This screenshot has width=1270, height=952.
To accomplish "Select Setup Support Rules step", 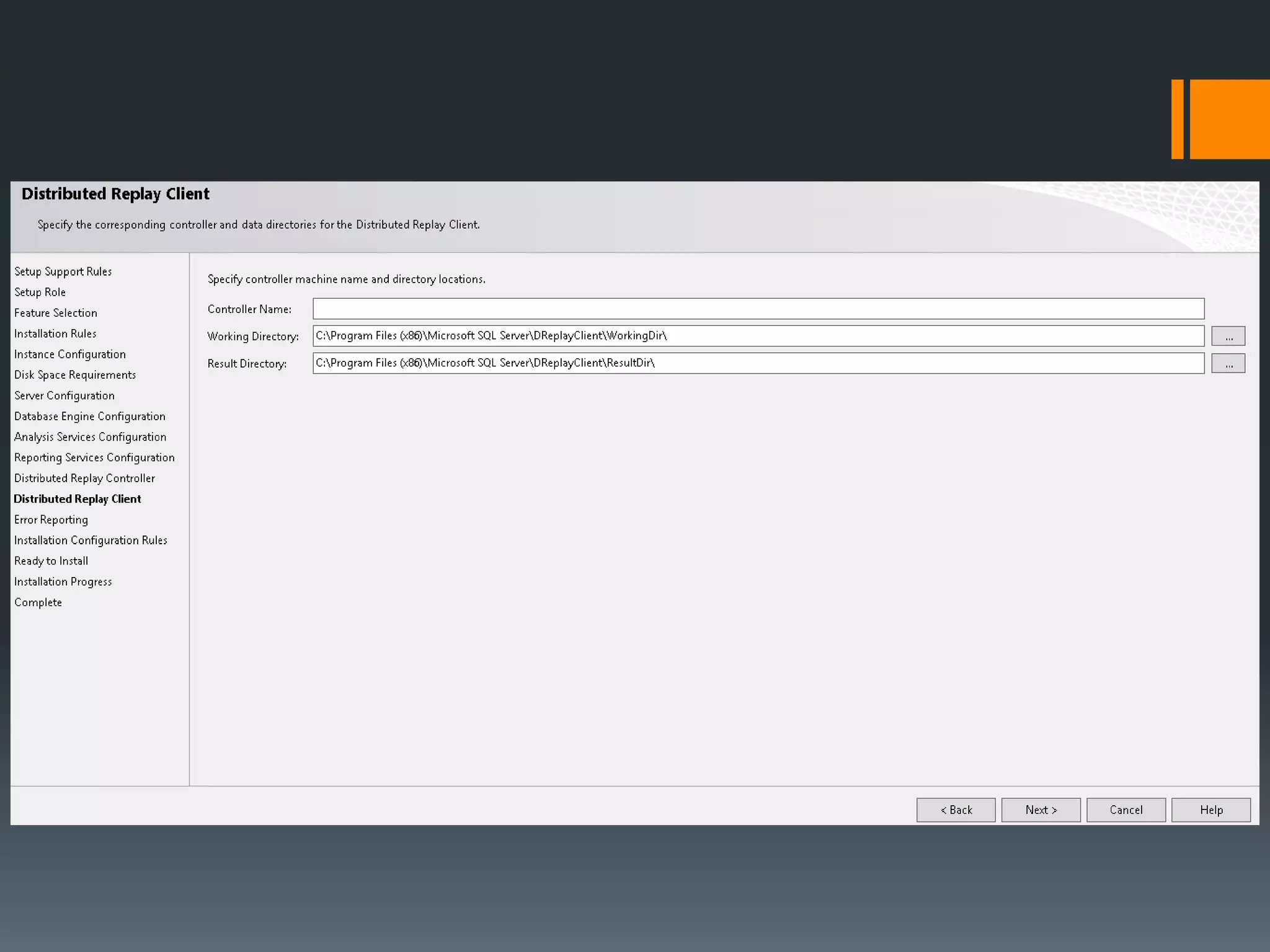I will tap(63, 271).
